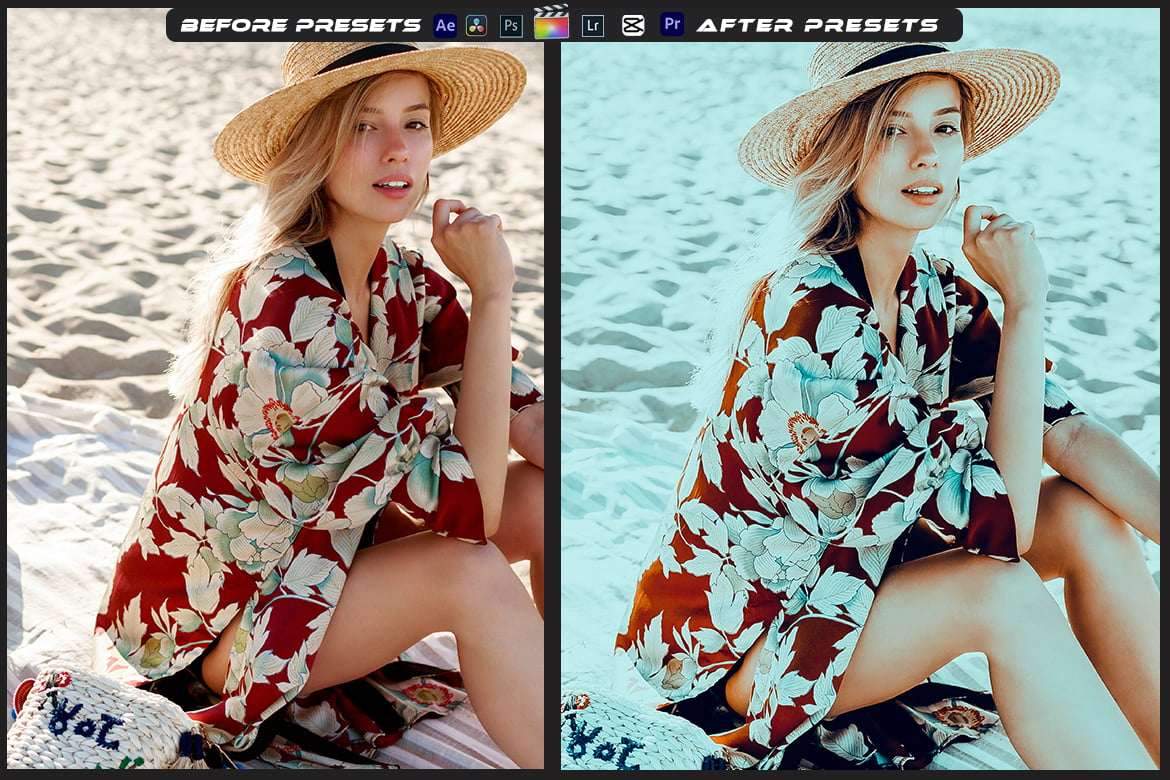Click the Photoshop (Ps) icon

point(510,25)
